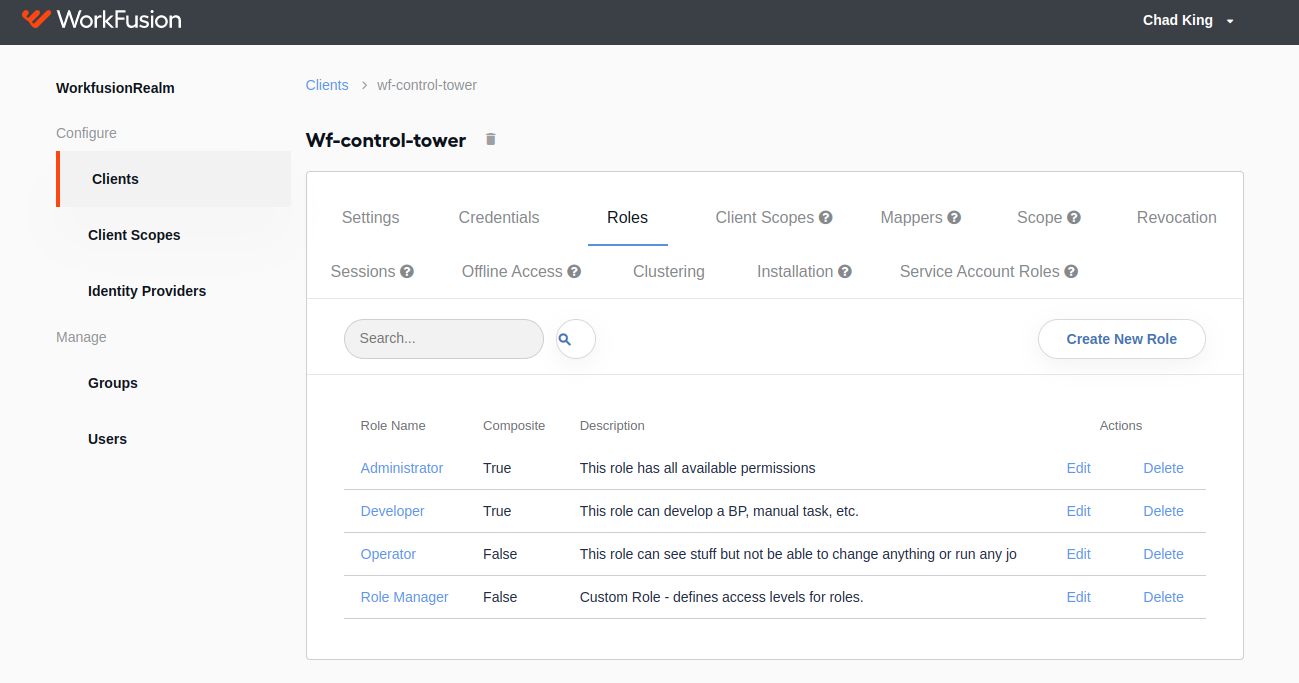1299x683 pixels.
Task: Switch to the Clustering tab
Action: click(669, 271)
